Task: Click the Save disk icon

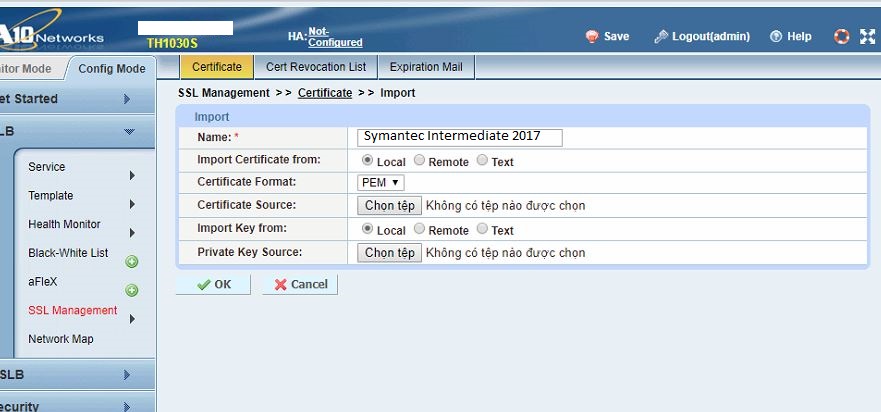Action: click(591, 37)
